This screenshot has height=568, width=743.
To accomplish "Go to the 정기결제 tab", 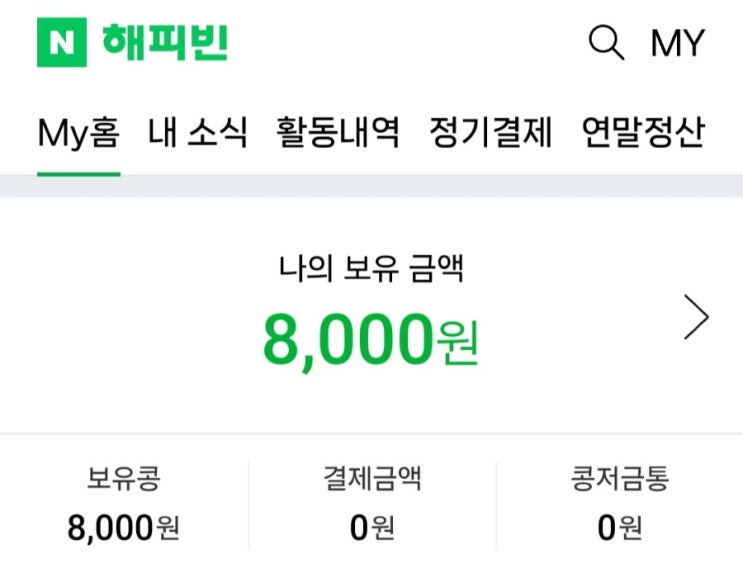I will pos(490,132).
